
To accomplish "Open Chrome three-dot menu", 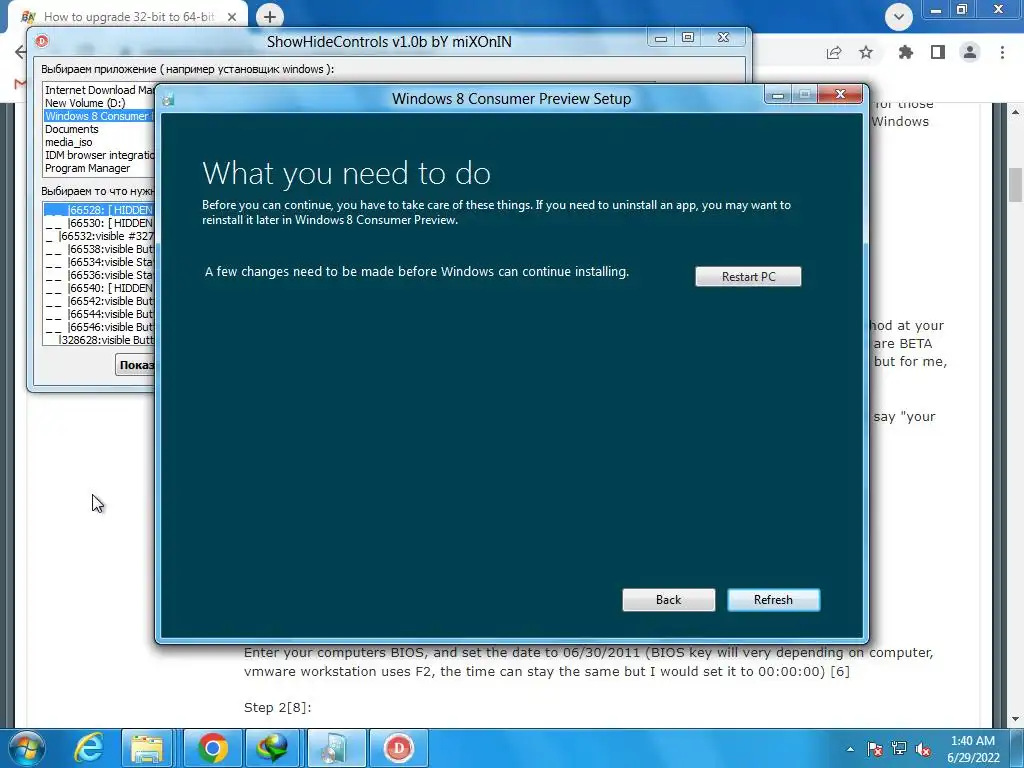I will coord(1002,52).
